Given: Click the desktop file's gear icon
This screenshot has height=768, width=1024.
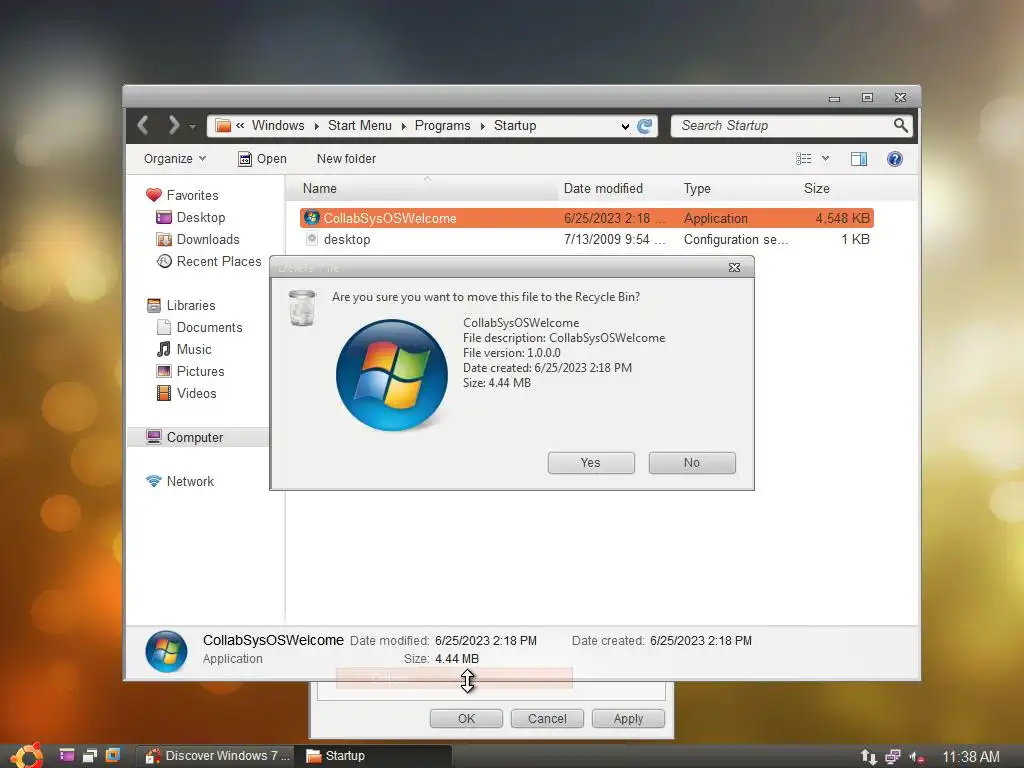Looking at the screenshot, I should pos(312,239).
